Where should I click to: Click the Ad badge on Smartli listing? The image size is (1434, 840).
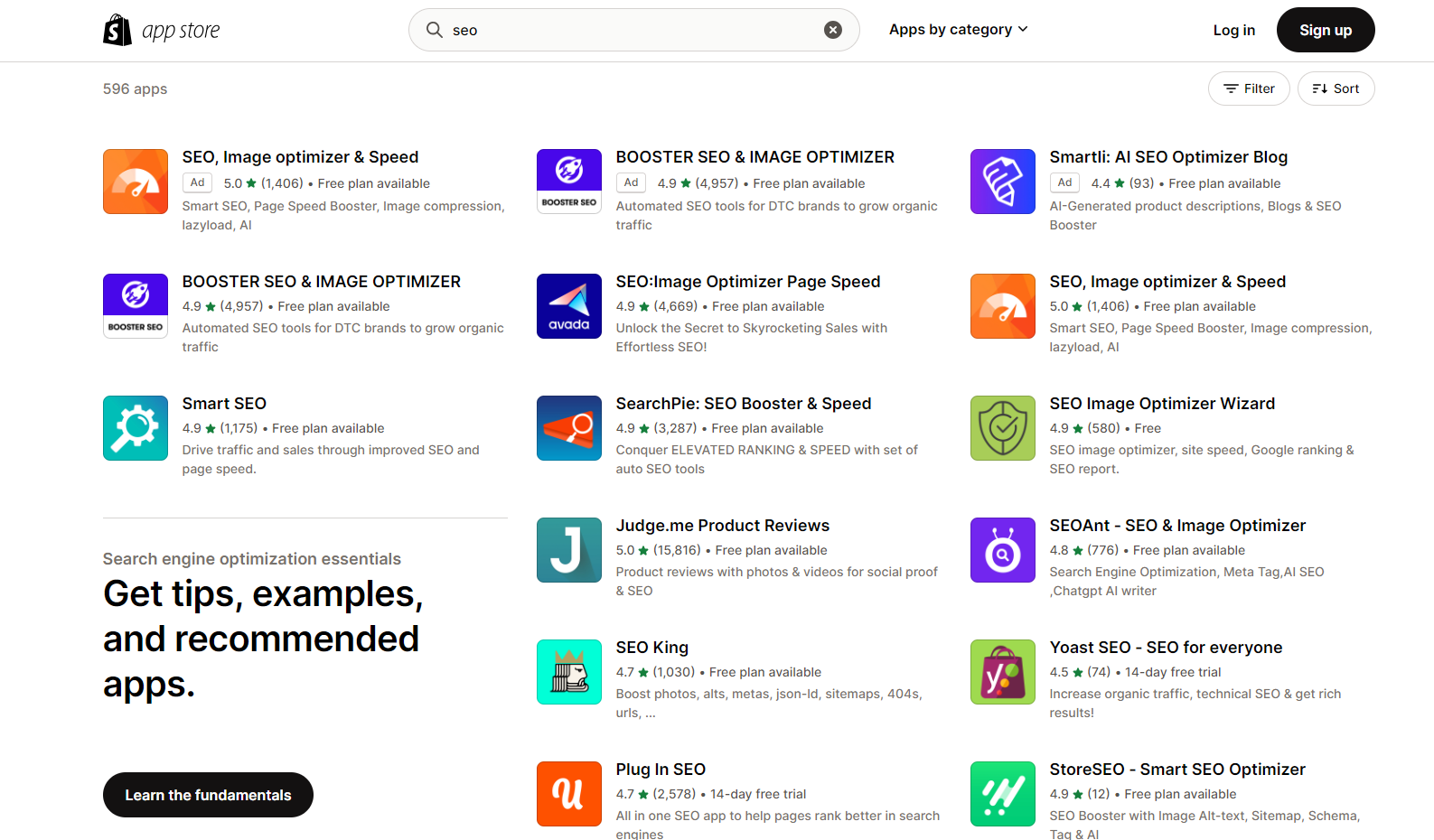1064,182
